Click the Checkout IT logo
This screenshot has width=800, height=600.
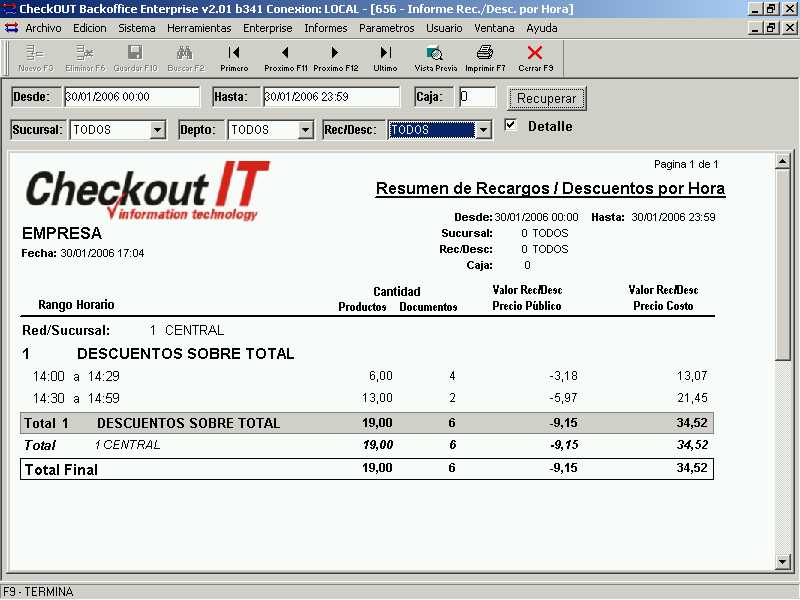tap(147, 191)
